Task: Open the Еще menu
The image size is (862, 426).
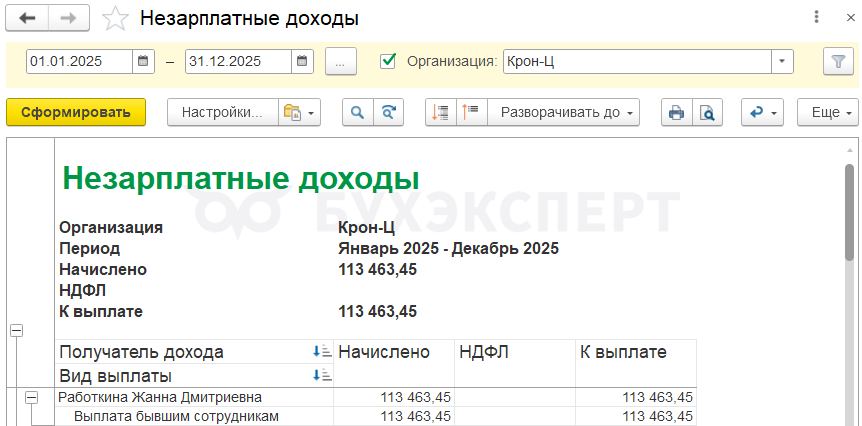Action: 828,112
